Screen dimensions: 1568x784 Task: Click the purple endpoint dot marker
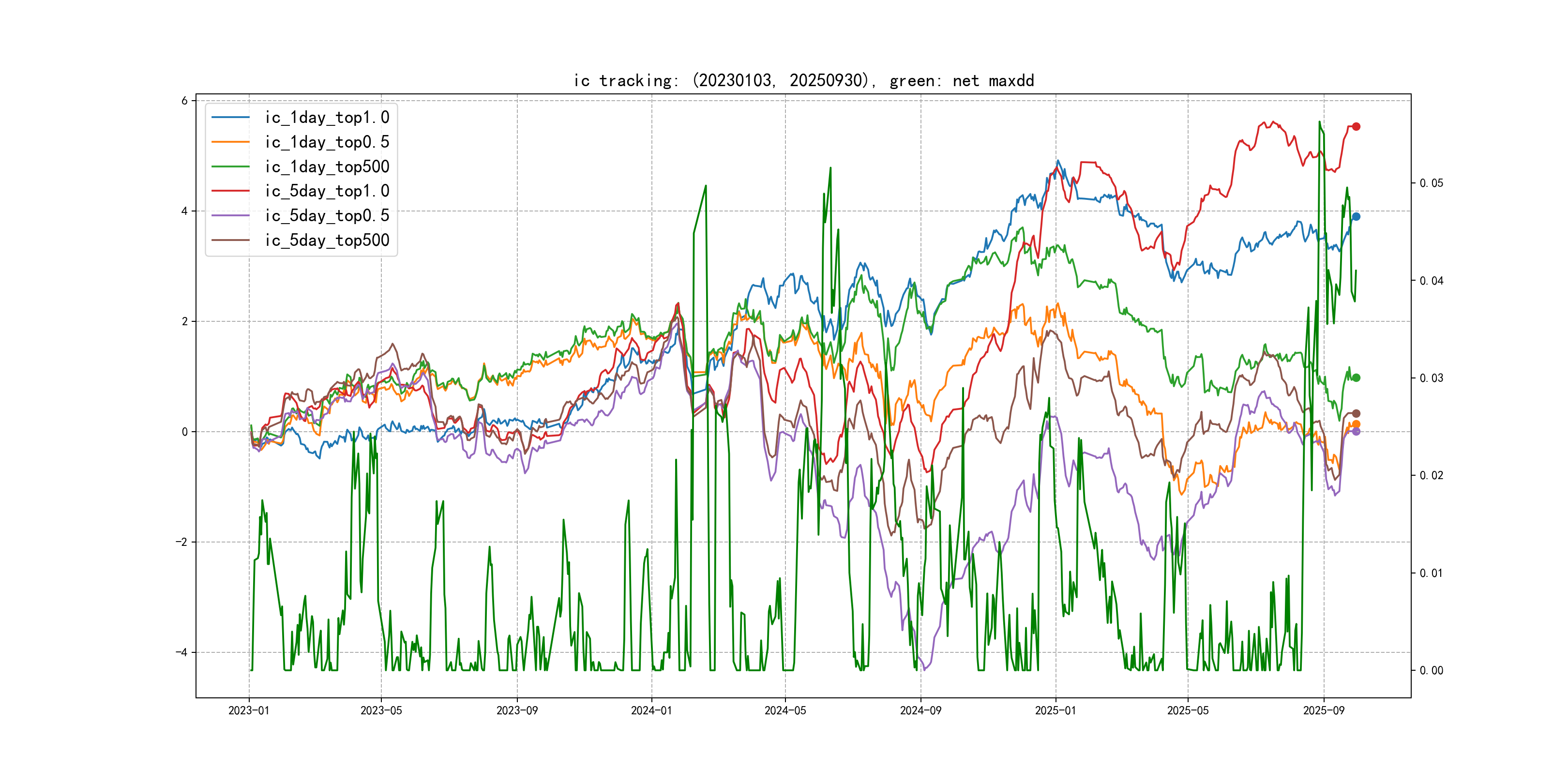[x=1356, y=432]
